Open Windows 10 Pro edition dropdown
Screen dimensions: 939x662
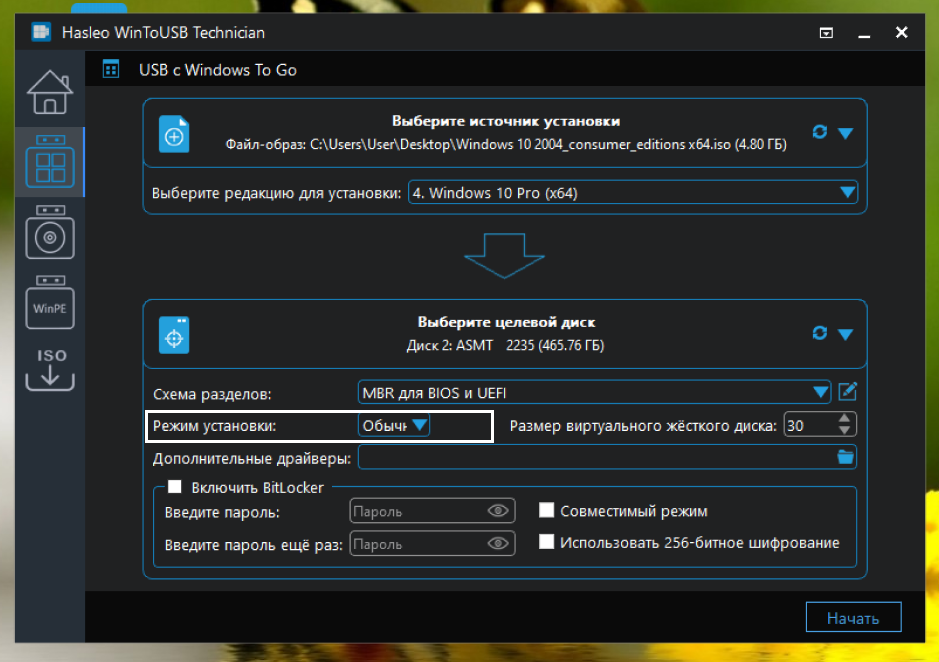(632, 193)
